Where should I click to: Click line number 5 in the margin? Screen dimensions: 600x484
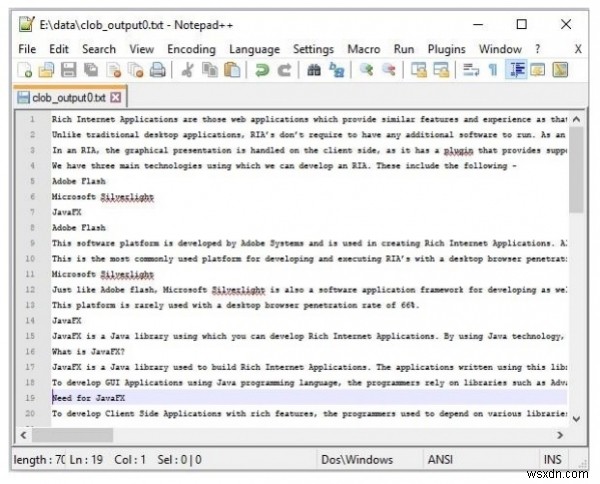coord(33,181)
